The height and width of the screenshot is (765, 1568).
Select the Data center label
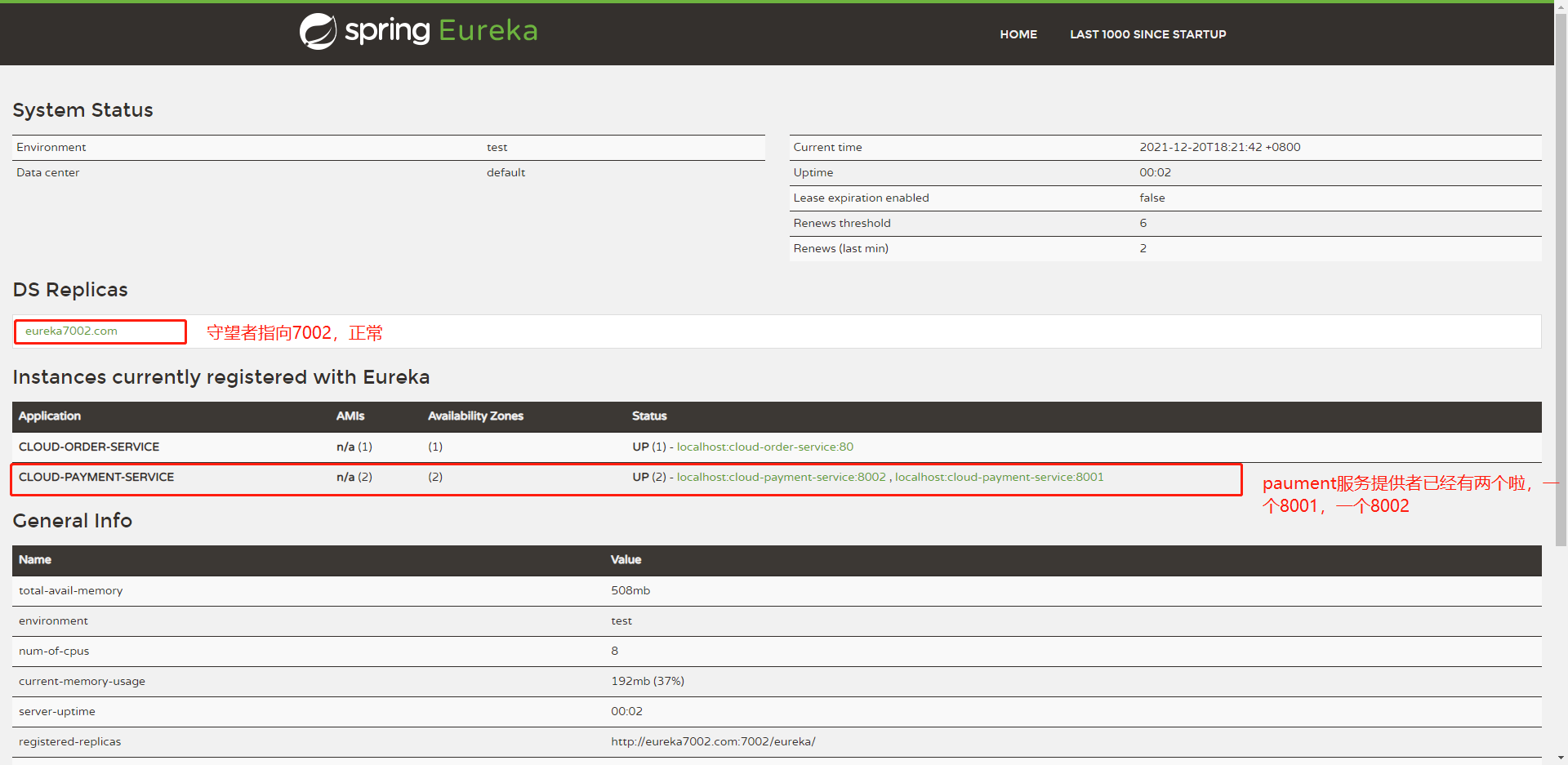[47, 172]
